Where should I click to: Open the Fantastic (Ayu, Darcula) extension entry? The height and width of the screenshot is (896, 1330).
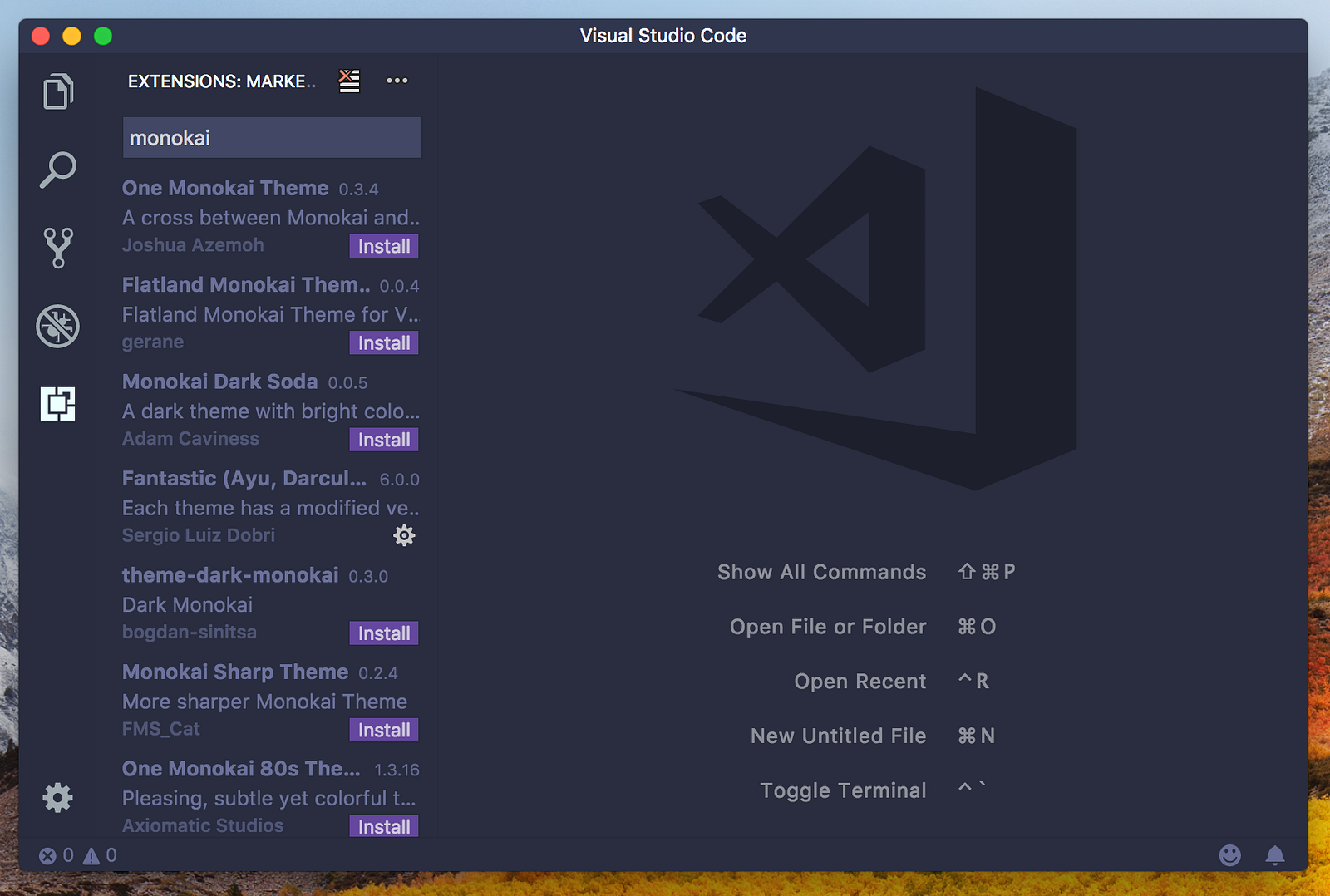coord(244,480)
